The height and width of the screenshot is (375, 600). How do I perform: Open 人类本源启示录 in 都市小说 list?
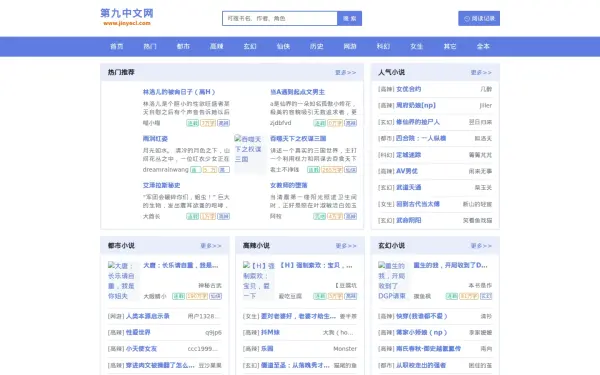coord(148,316)
